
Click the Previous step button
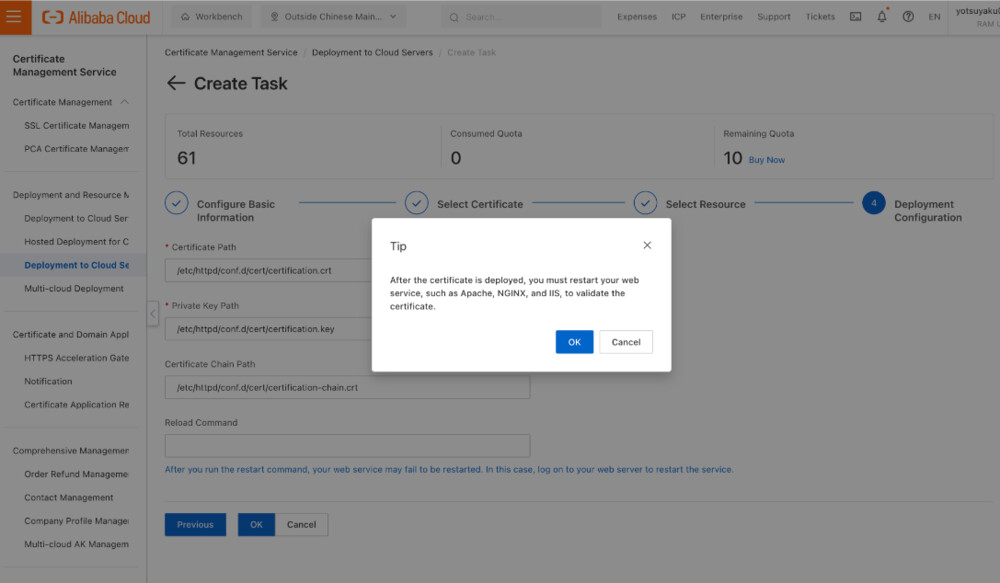coord(195,524)
